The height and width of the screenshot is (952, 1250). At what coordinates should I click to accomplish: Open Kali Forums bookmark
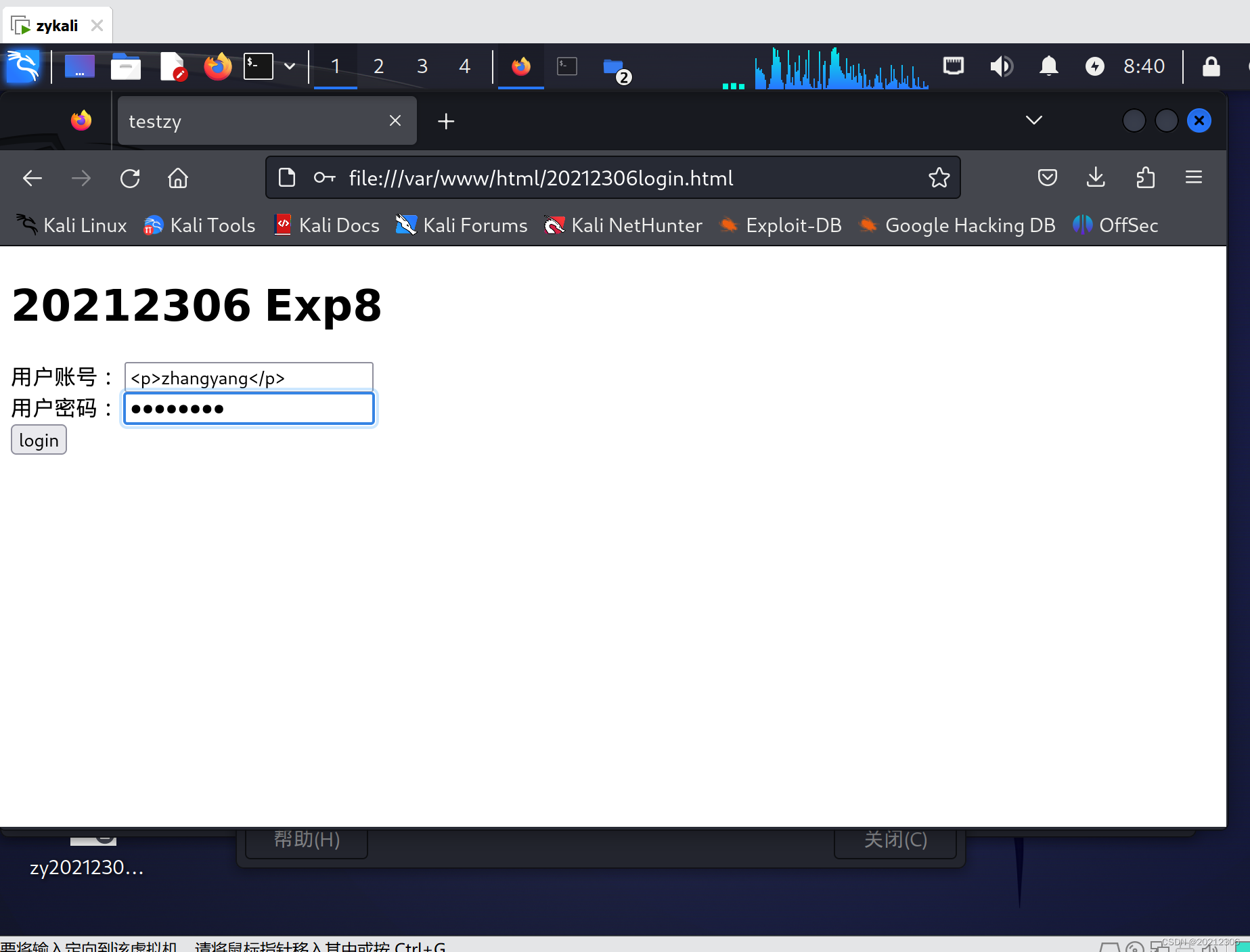(x=462, y=225)
